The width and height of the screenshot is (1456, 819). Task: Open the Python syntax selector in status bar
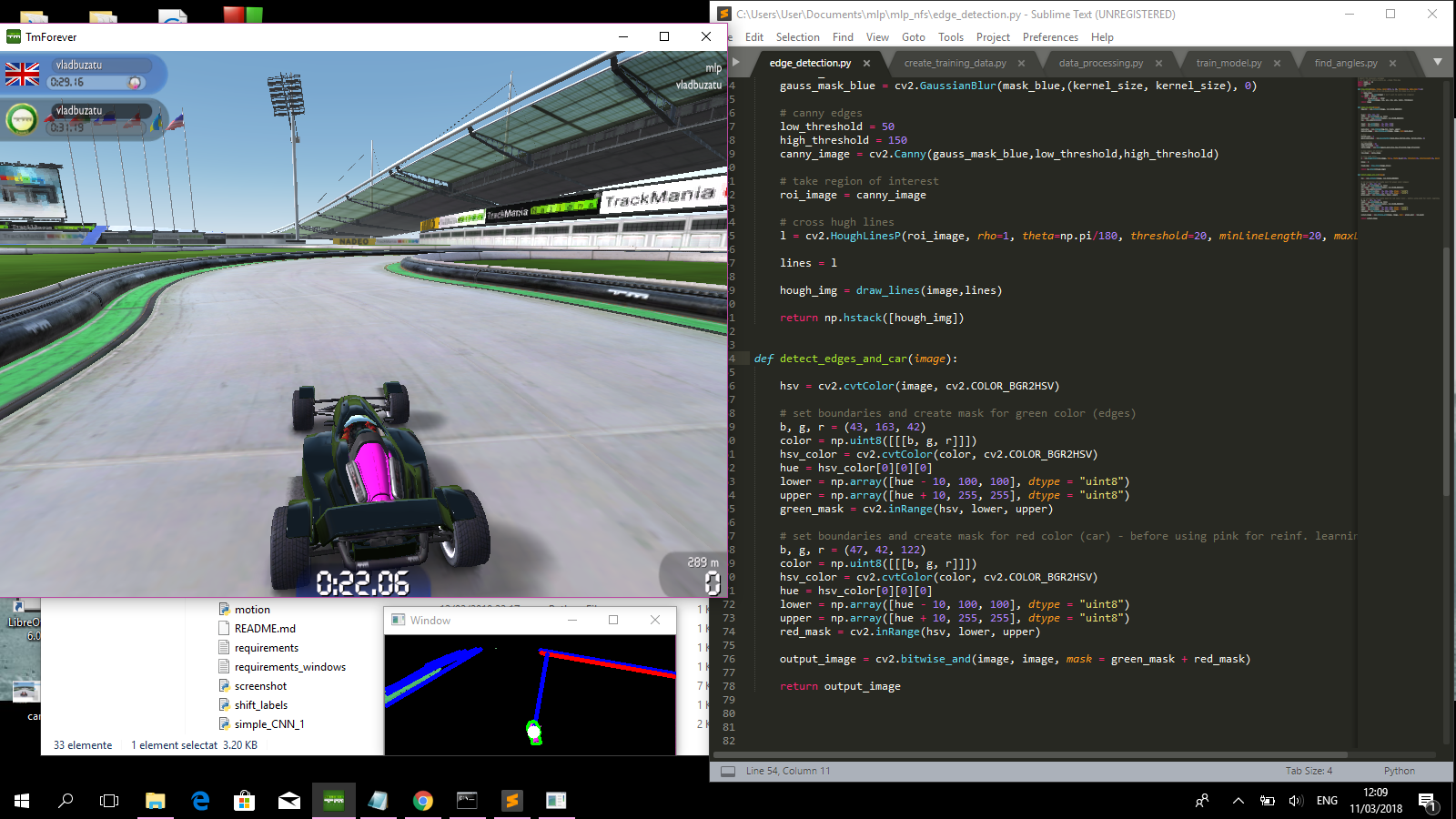pyautogui.click(x=1399, y=771)
